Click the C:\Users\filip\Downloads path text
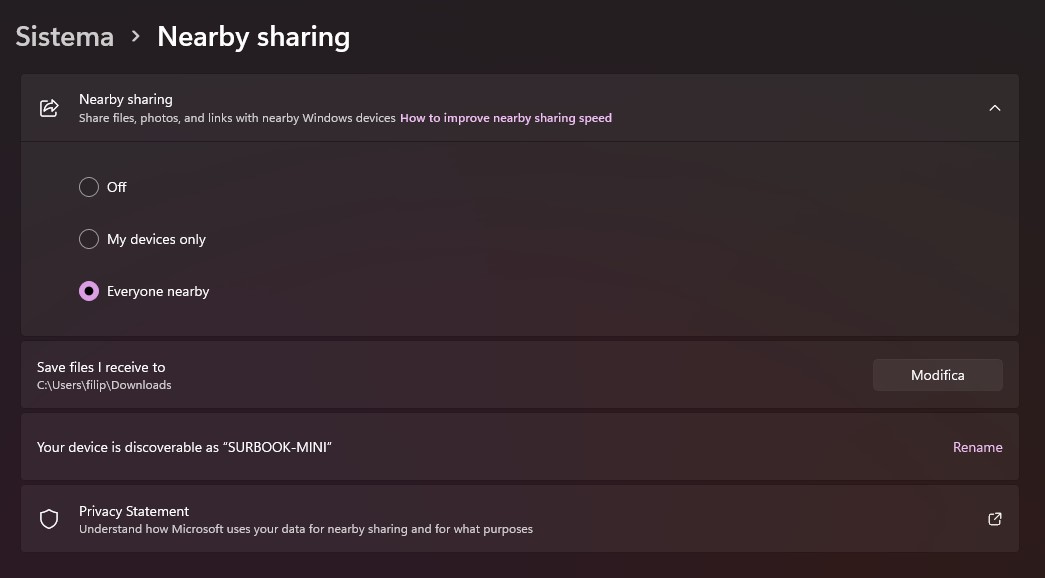 (x=104, y=385)
